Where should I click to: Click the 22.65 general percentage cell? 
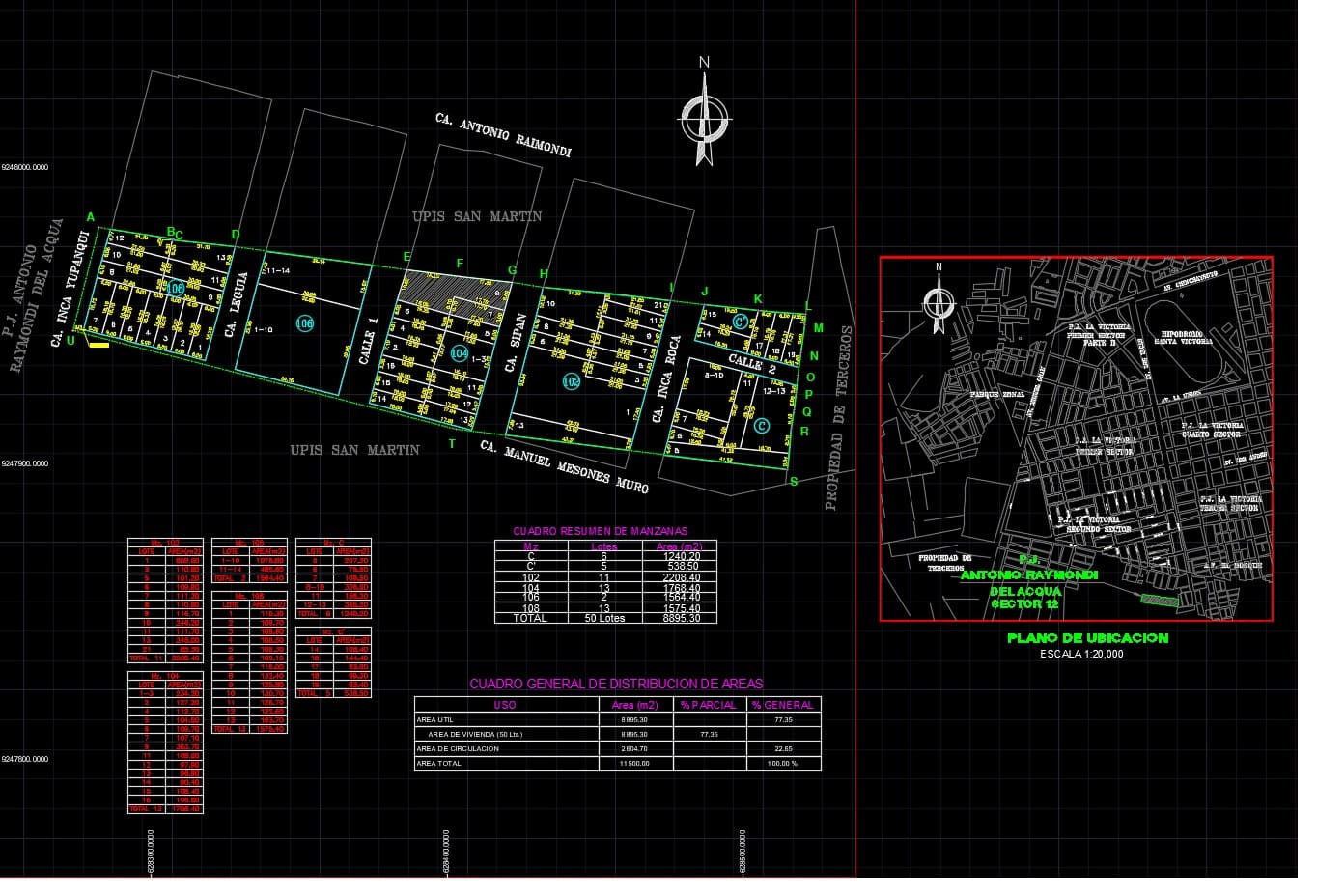coord(783,749)
